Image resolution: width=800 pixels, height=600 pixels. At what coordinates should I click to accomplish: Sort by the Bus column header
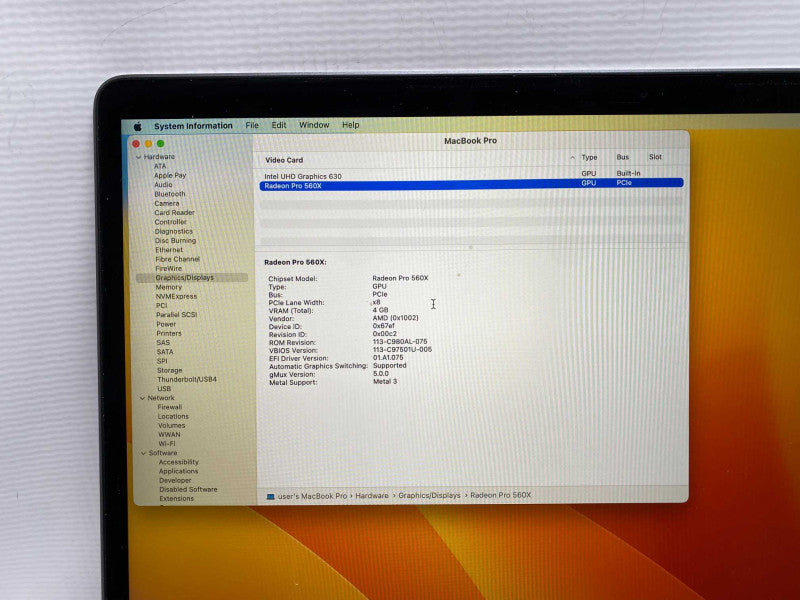623,157
